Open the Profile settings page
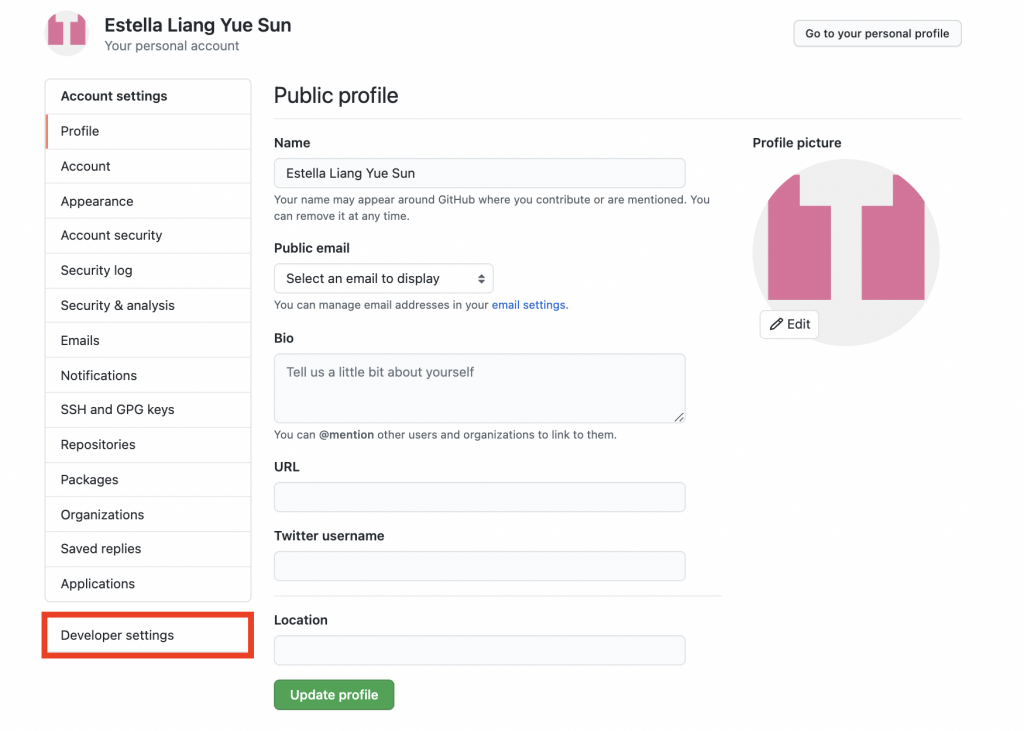The height and width of the screenshot is (731, 1024). coord(148,131)
